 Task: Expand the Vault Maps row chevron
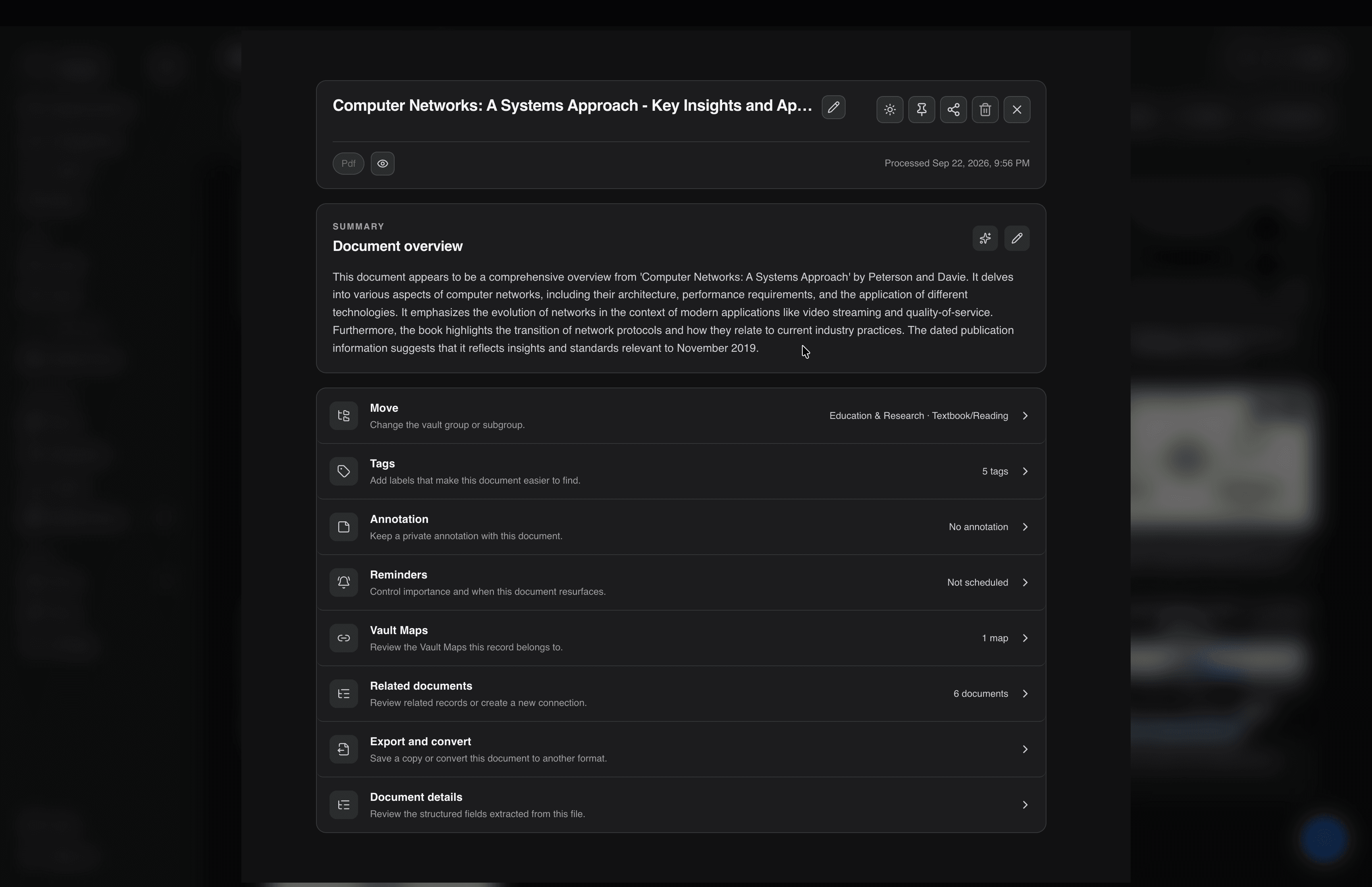1025,638
